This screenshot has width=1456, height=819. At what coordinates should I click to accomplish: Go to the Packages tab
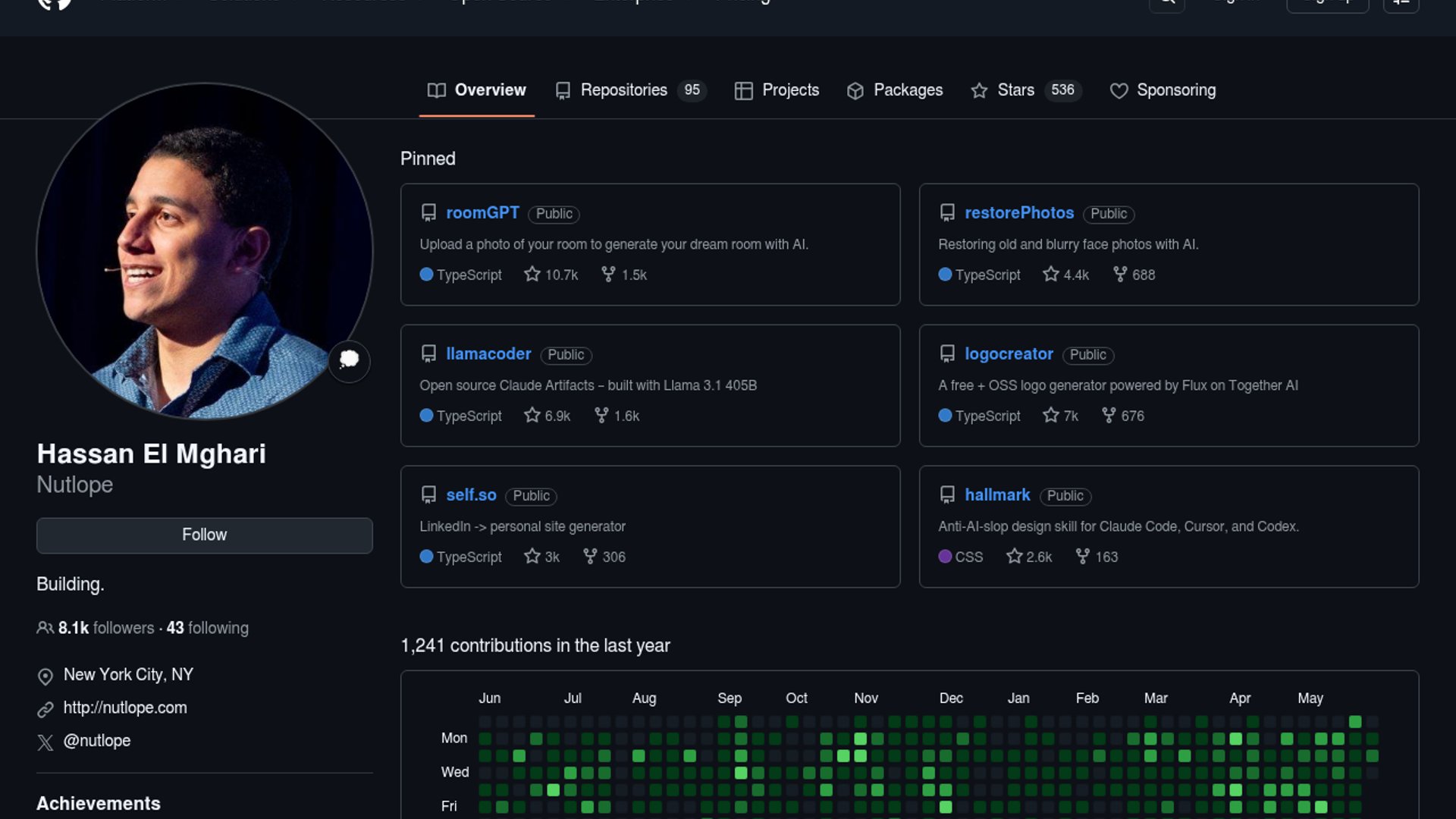coord(895,90)
